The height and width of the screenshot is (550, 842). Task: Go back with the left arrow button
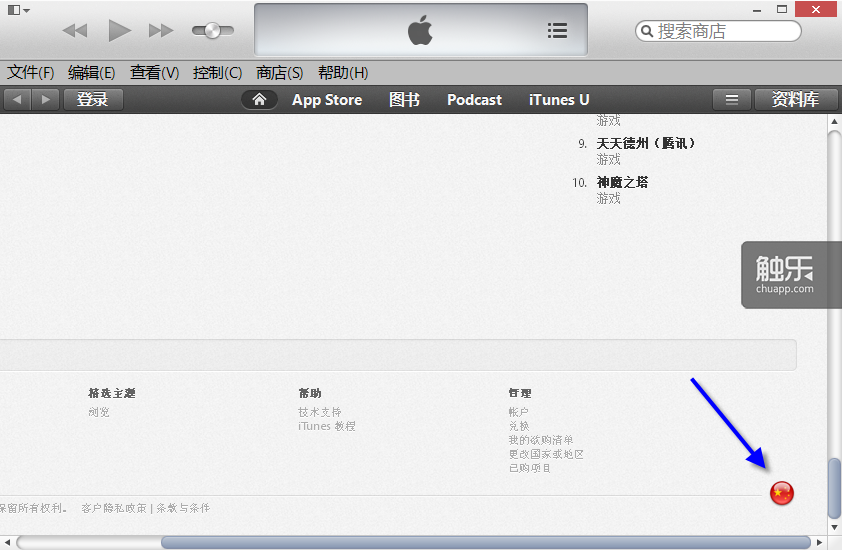click(x=17, y=99)
